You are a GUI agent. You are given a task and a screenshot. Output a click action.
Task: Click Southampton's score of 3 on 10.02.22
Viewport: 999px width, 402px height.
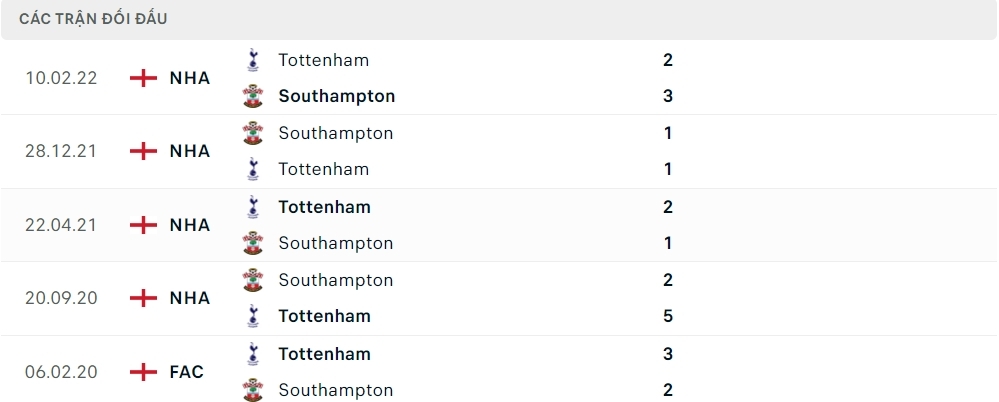(668, 96)
